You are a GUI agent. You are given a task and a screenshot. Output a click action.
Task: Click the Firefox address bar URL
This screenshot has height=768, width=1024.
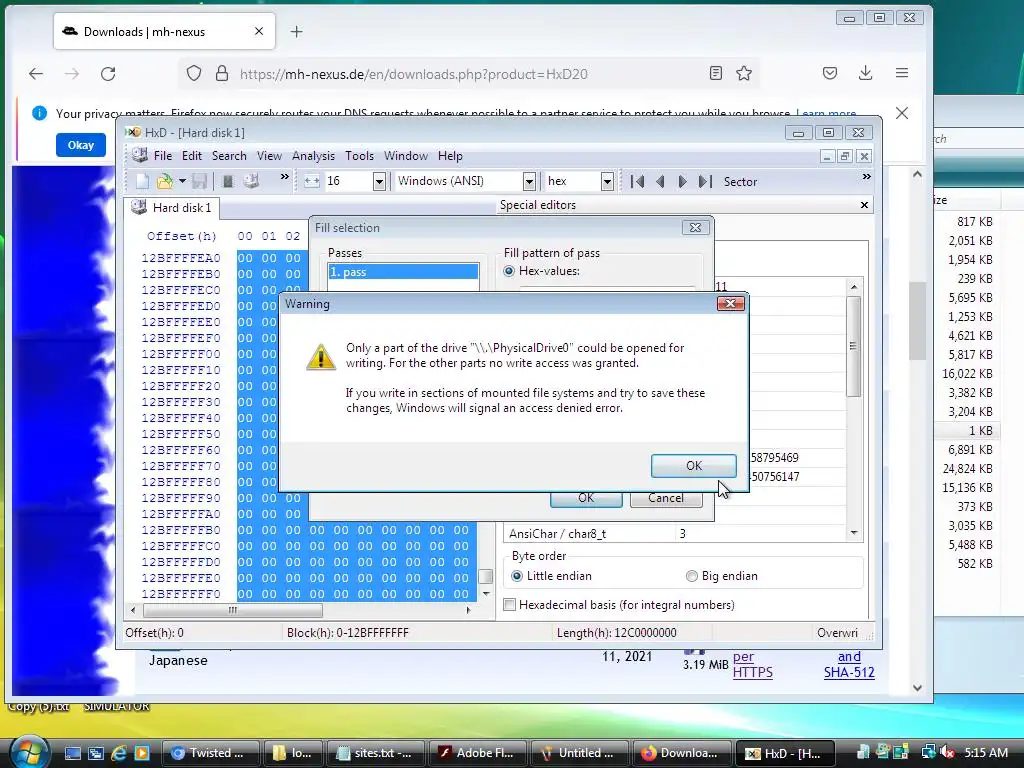[413, 74]
